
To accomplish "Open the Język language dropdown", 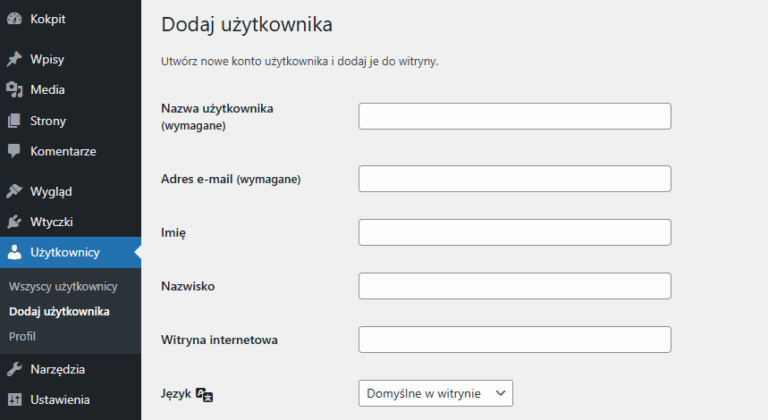I will [435, 394].
